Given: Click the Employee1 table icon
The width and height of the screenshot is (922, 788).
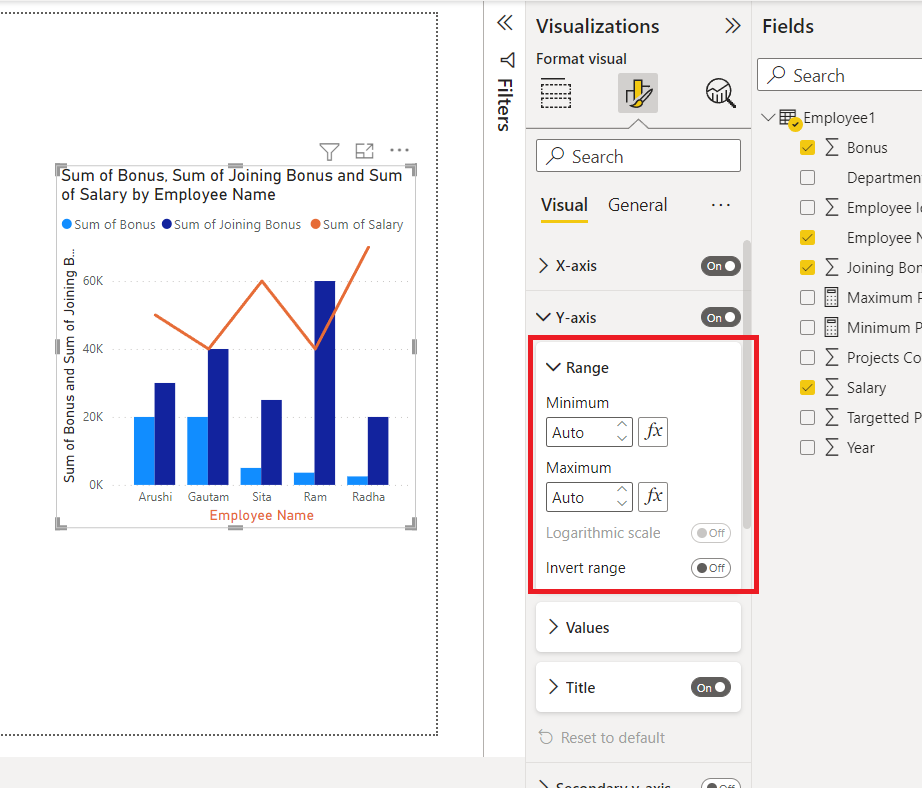Looking at the screenshot, I should (790, 119).
